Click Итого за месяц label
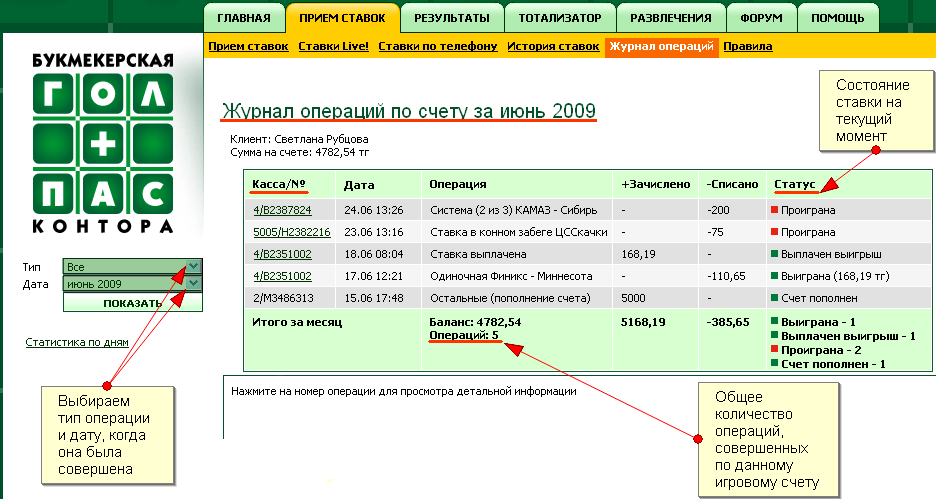936x499 pixels. pyautogui.click(x=297, y=322)
